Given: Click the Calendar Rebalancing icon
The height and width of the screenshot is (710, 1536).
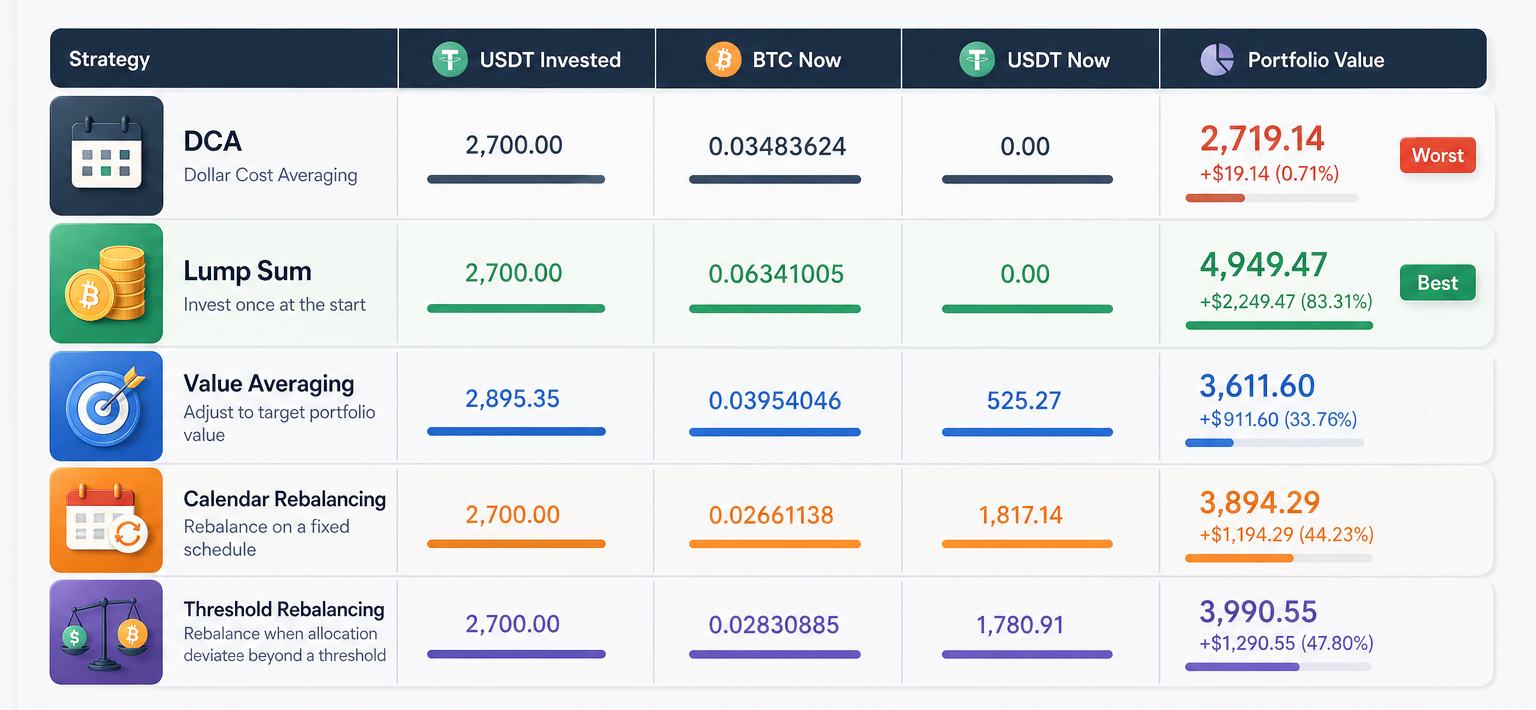Looking at the screenshot, I should [107, 519].
